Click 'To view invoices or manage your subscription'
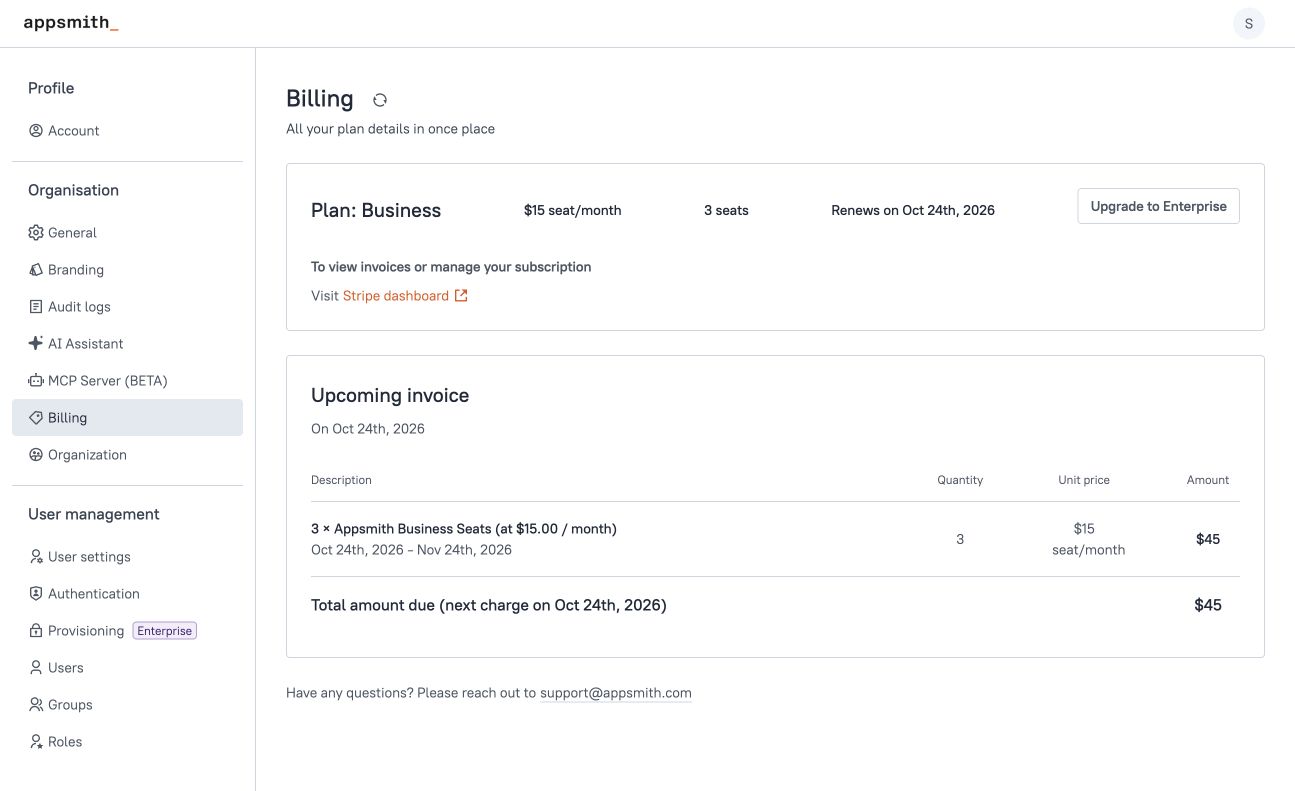Image resolution: width=1295 pixels, height=791 pixels. click(451, 267)
